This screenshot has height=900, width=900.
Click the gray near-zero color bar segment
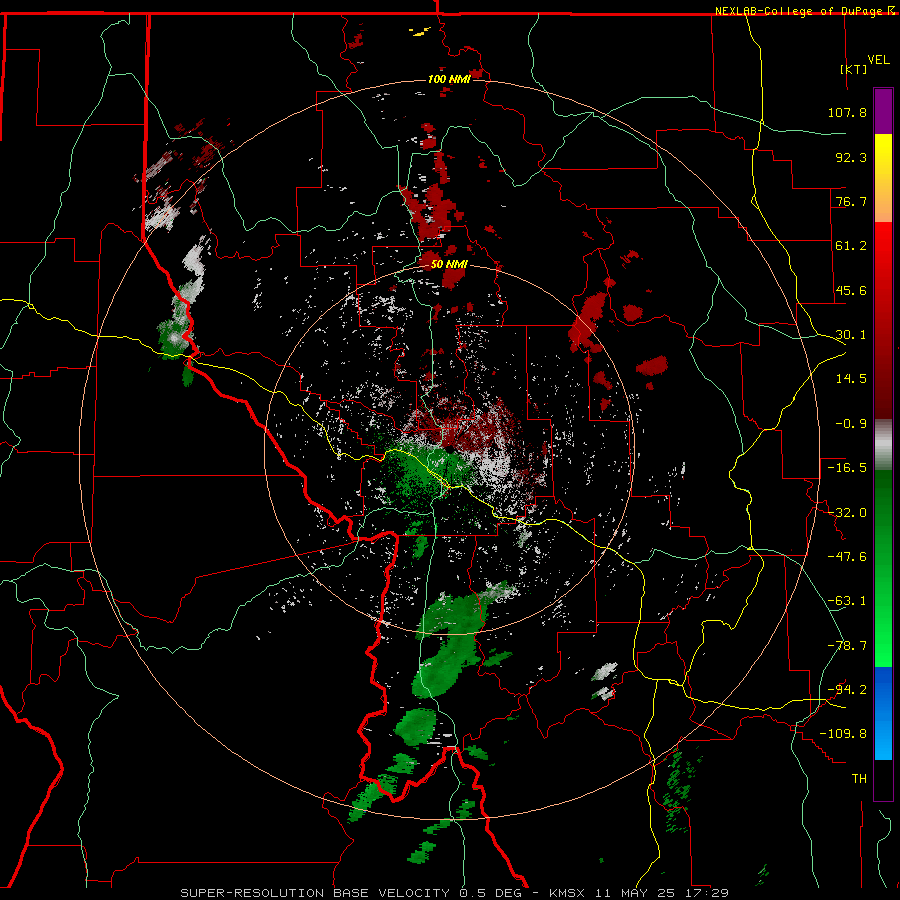pos(883,445)
